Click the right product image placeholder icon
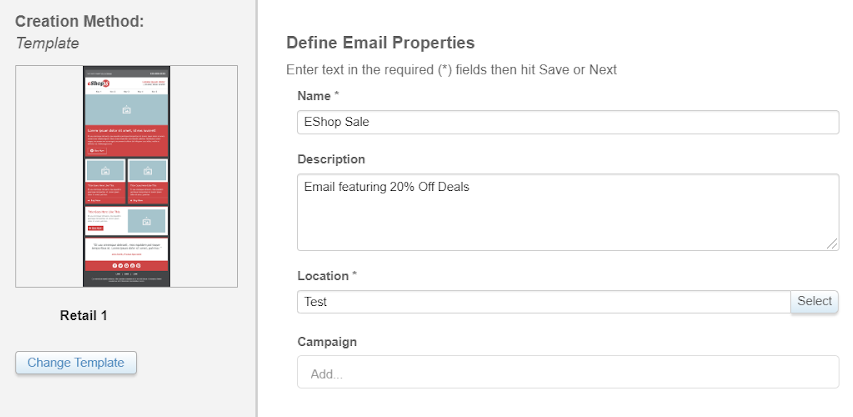The image size is (853, 417). pos(147,171)
